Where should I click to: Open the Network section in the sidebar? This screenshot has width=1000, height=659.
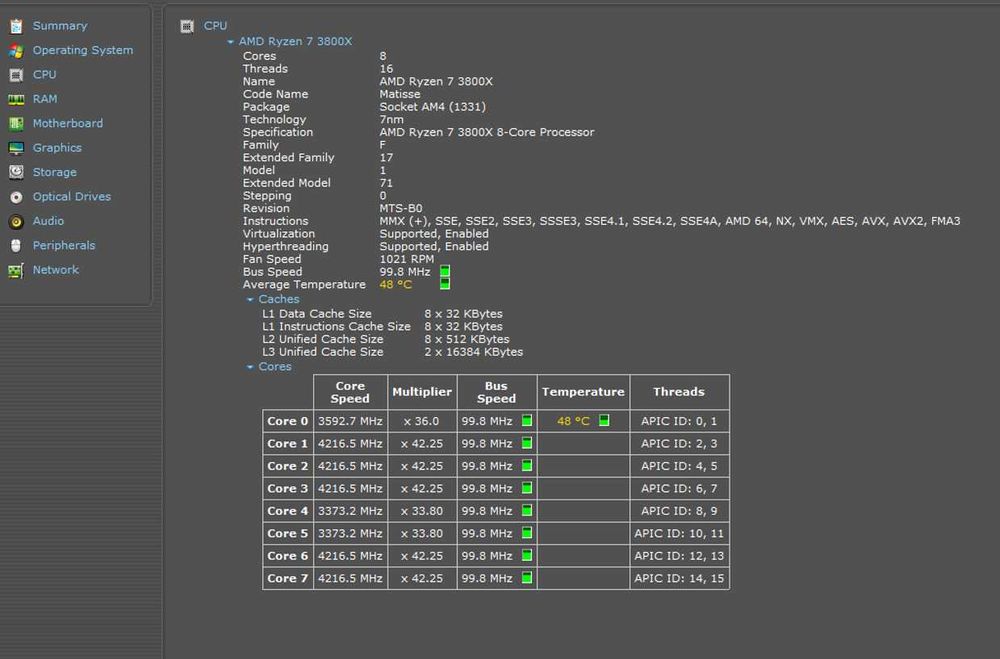point(56,270)
